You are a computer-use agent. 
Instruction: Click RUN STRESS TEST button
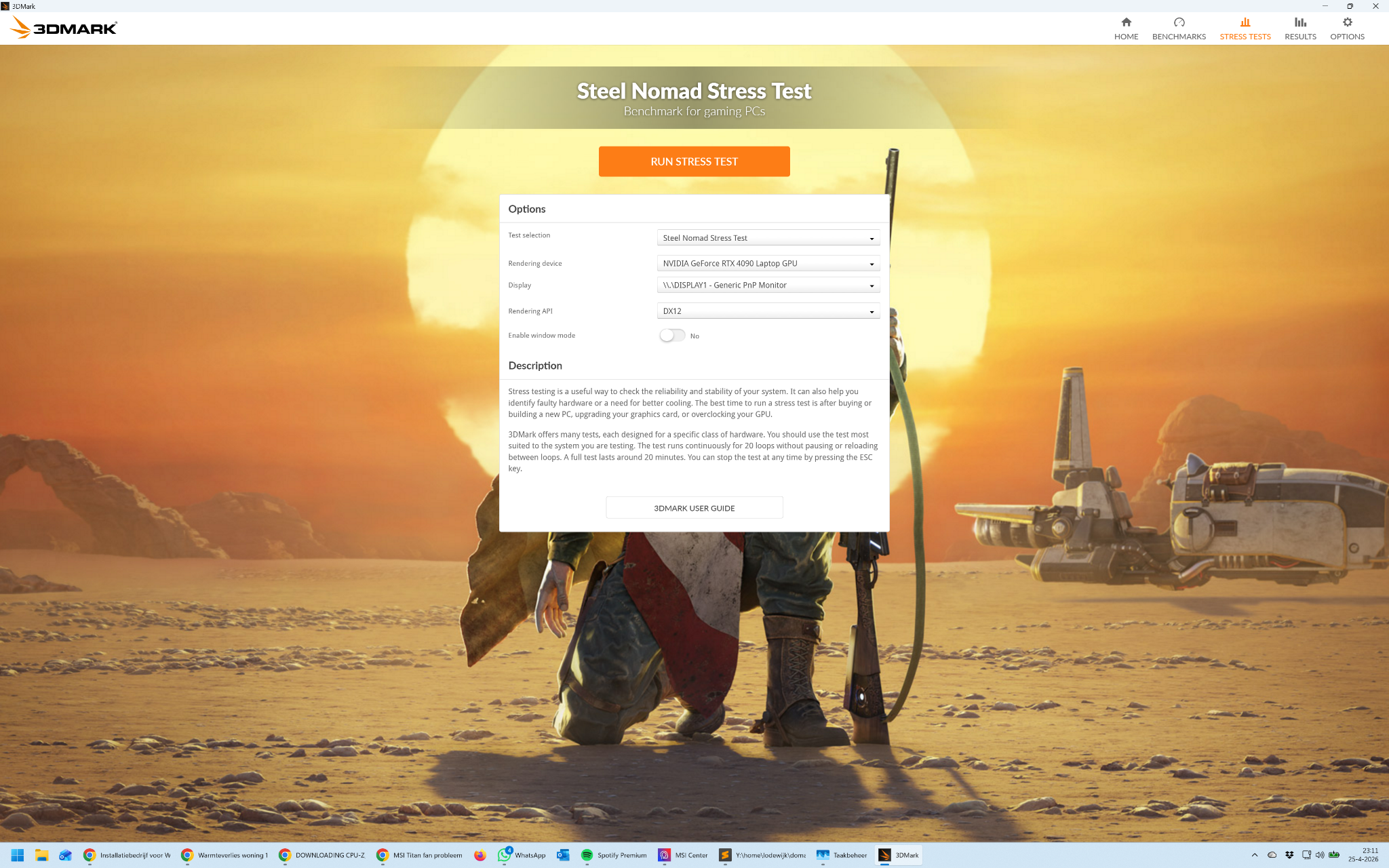pos(694,161)
